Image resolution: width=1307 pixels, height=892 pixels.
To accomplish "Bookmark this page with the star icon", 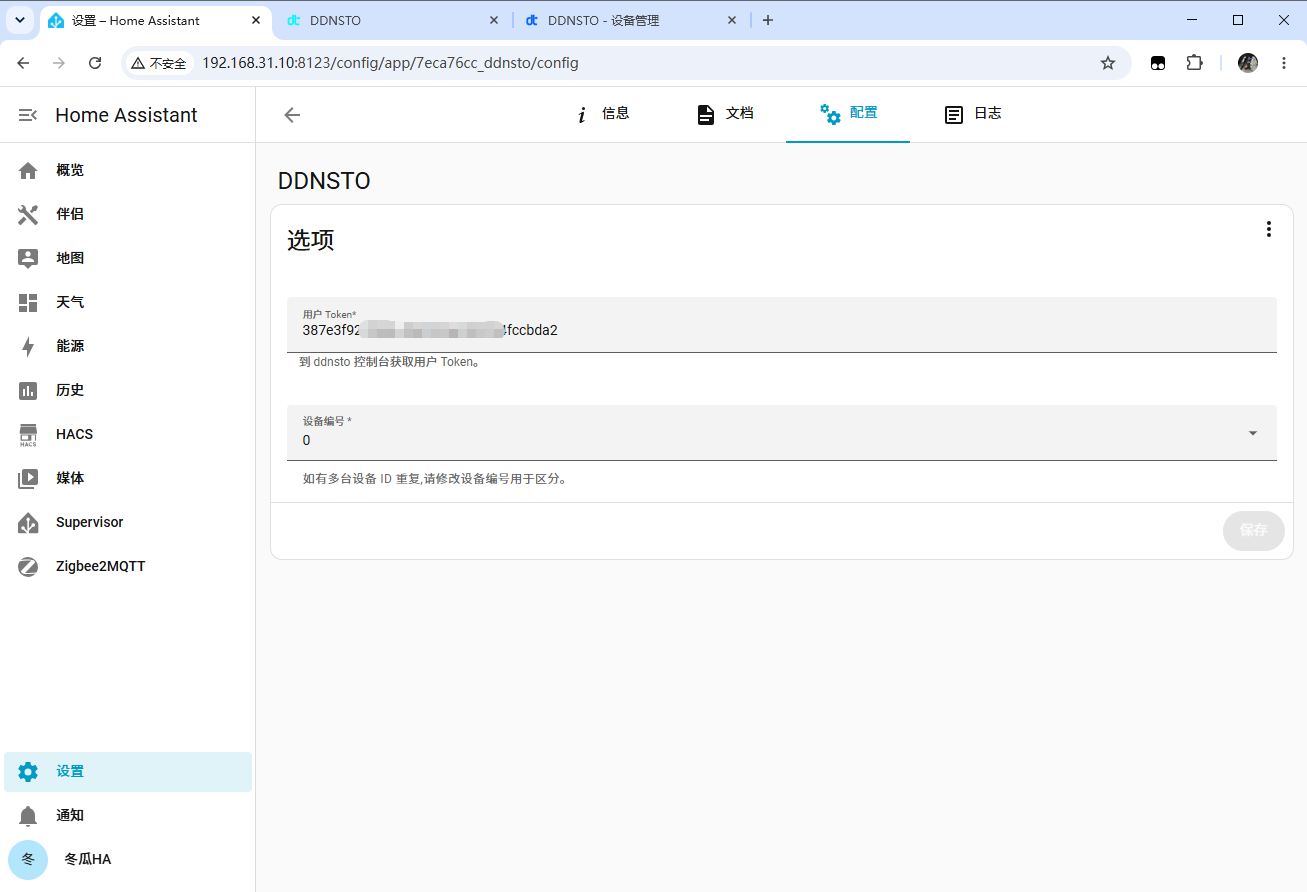I will pos(1108,63).
